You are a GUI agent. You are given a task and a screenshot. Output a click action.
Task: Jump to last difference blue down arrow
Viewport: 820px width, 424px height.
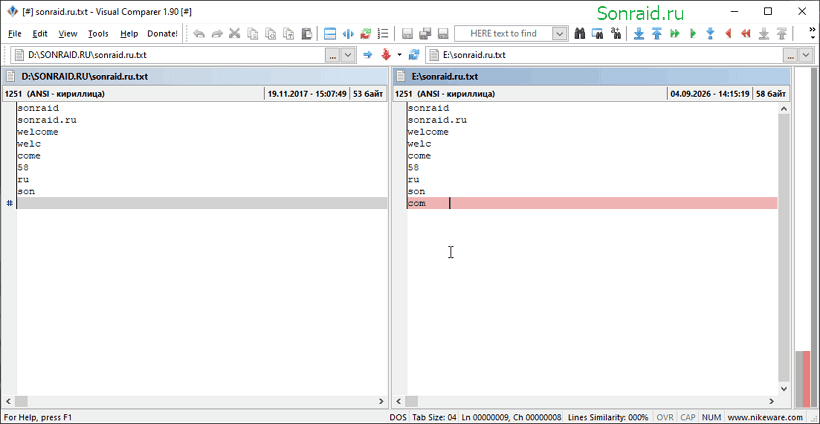(x=639, y=34)
